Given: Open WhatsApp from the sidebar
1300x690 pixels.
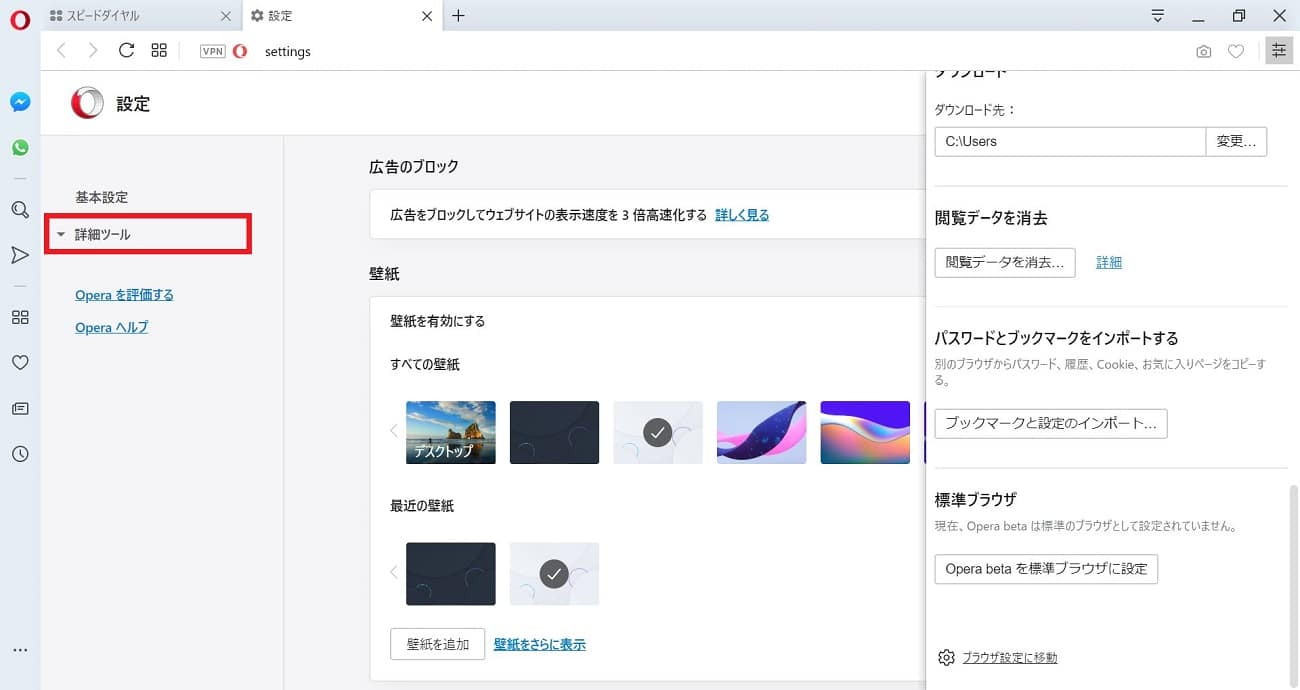Looking at the screenshot, I should pos(20,148).
